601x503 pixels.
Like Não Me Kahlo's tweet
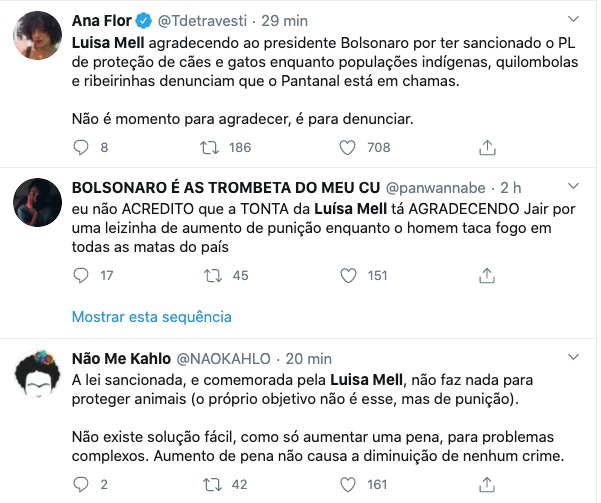tap(348, 485)
